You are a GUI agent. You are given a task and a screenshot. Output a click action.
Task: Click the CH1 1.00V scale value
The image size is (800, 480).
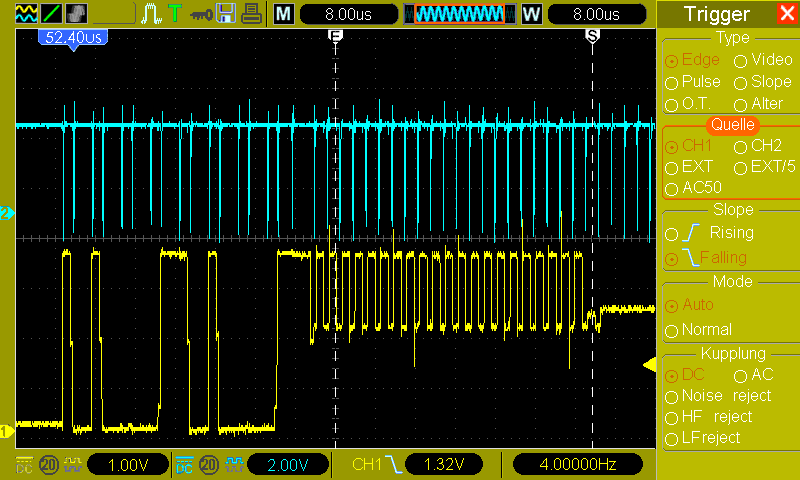click(128, 464)
